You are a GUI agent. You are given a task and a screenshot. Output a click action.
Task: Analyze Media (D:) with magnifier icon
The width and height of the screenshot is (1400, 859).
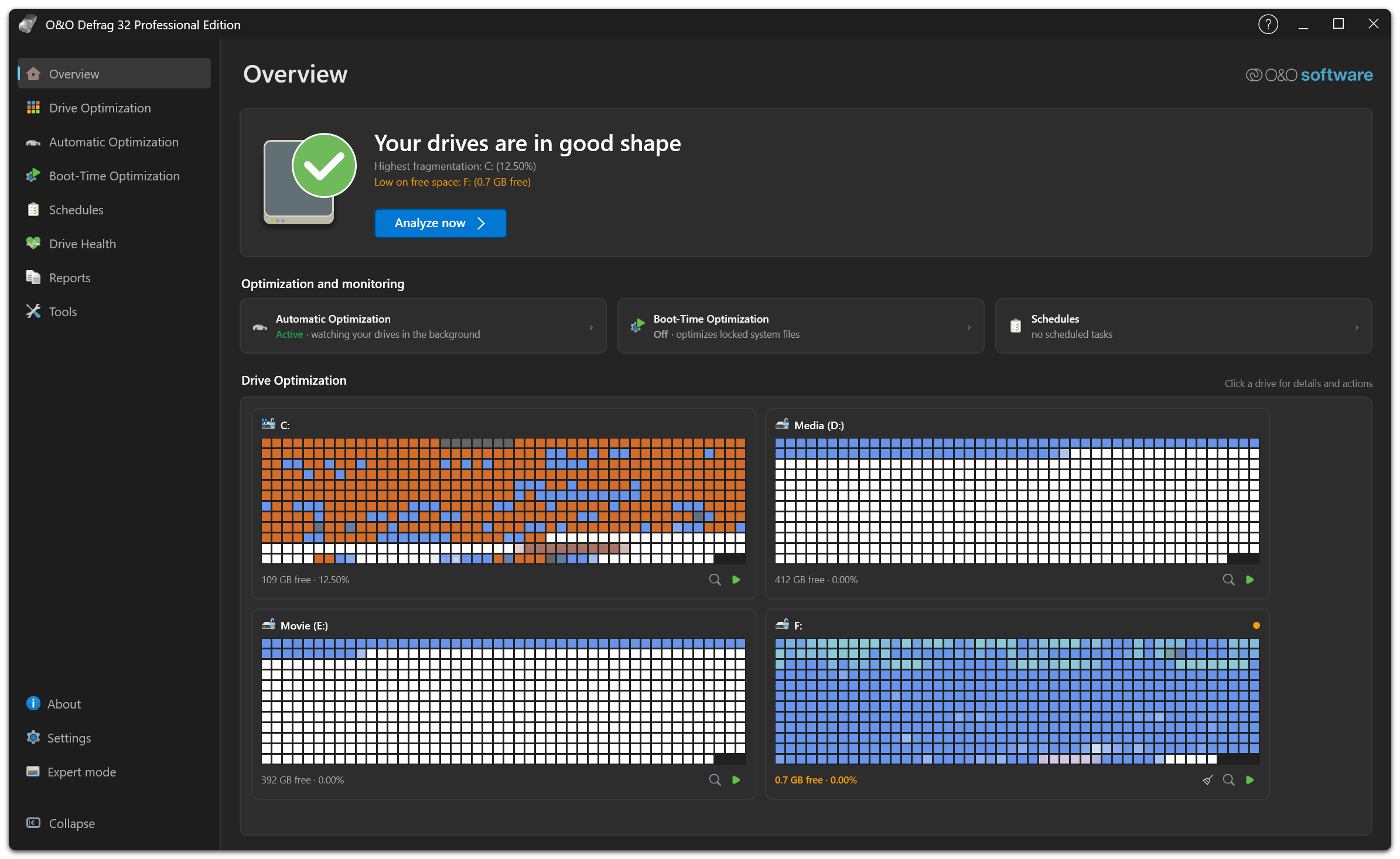pyautogui.click(x=1228, y=580)
